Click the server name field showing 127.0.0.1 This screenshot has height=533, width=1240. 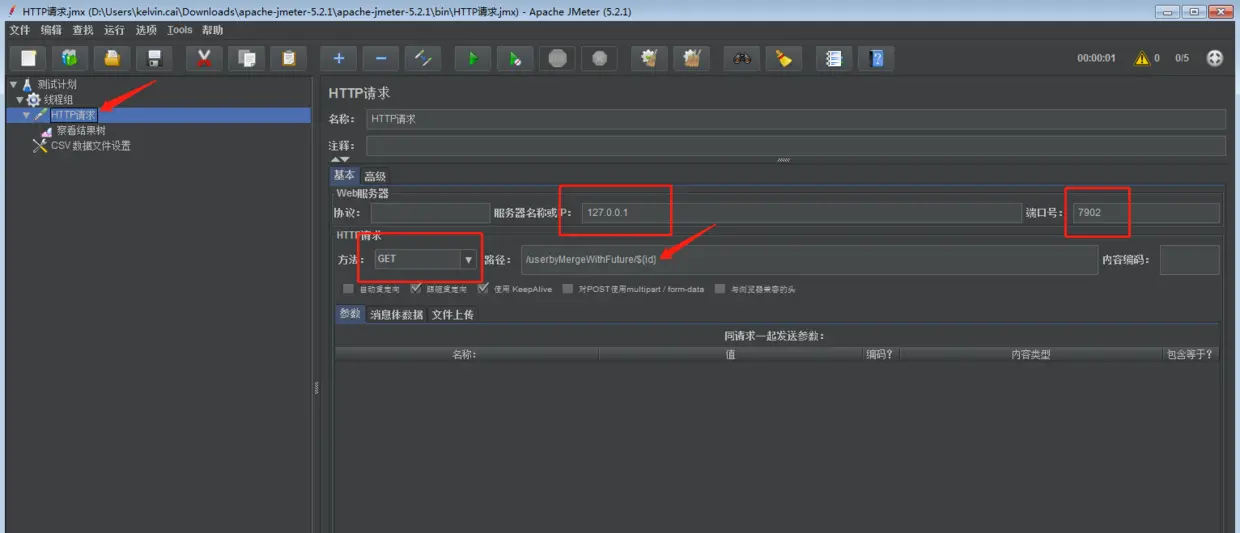[x=802, y=213]
